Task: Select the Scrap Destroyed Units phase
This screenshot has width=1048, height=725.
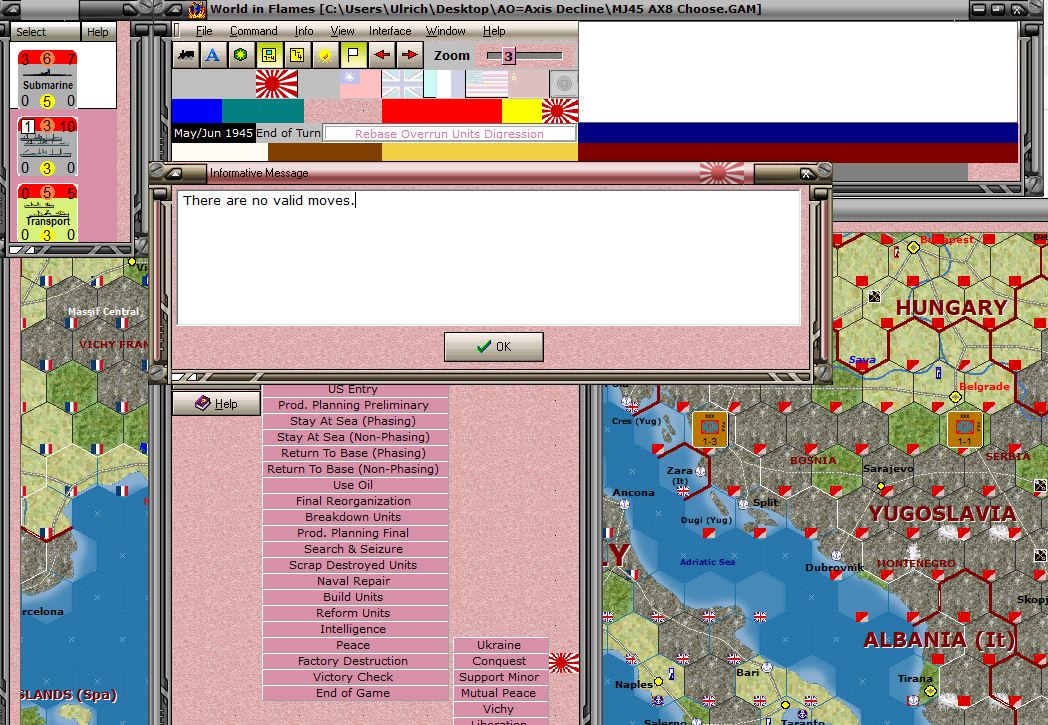Action: coord(354,565)
